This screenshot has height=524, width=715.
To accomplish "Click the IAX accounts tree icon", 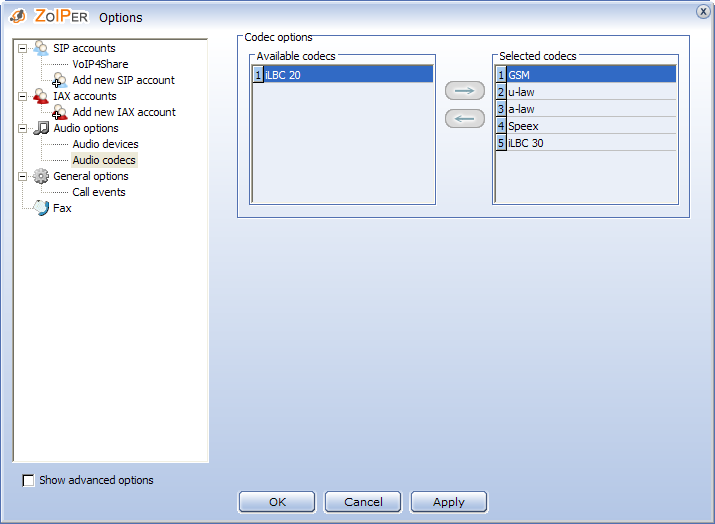I will coord(40,96).
